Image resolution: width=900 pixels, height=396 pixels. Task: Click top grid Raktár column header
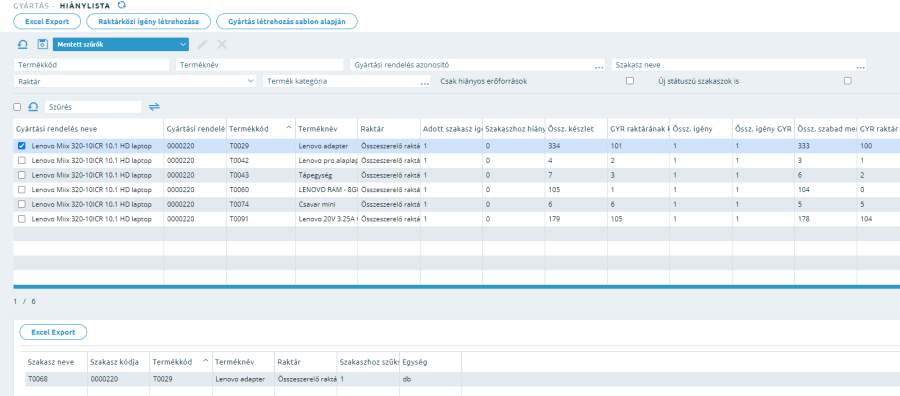tap(389, 129)
